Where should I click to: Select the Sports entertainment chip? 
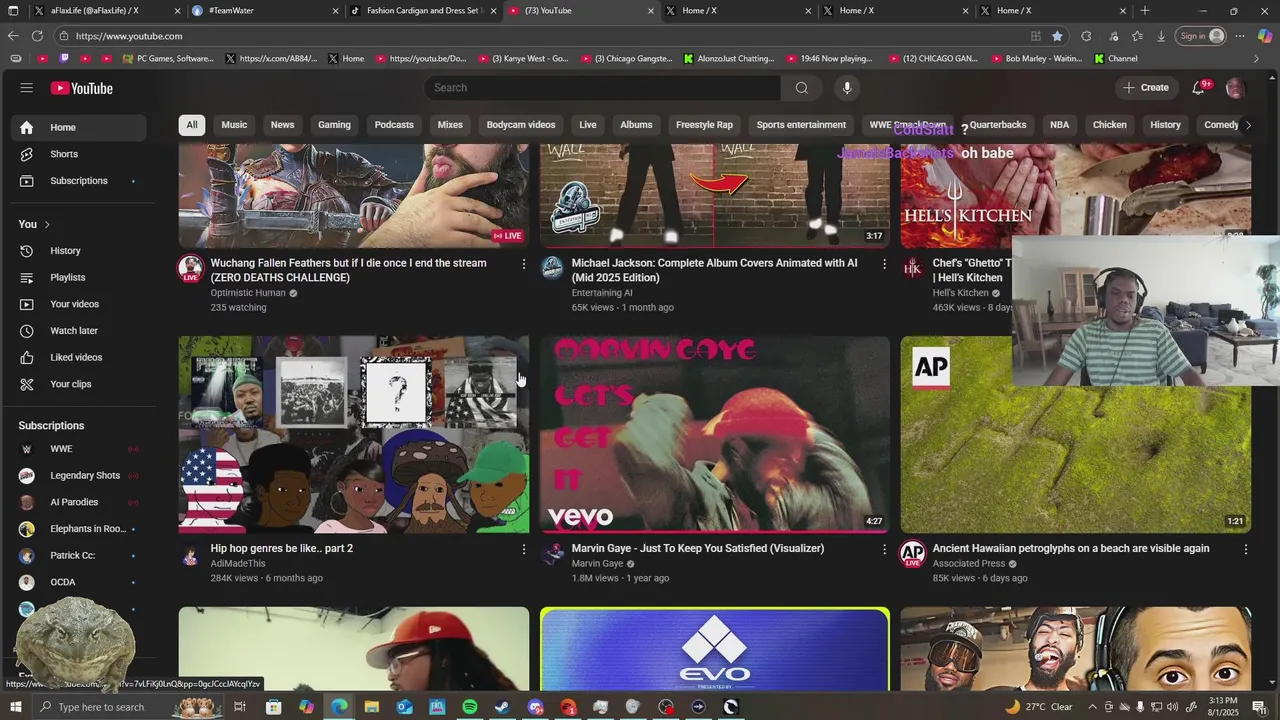(801, 125)
